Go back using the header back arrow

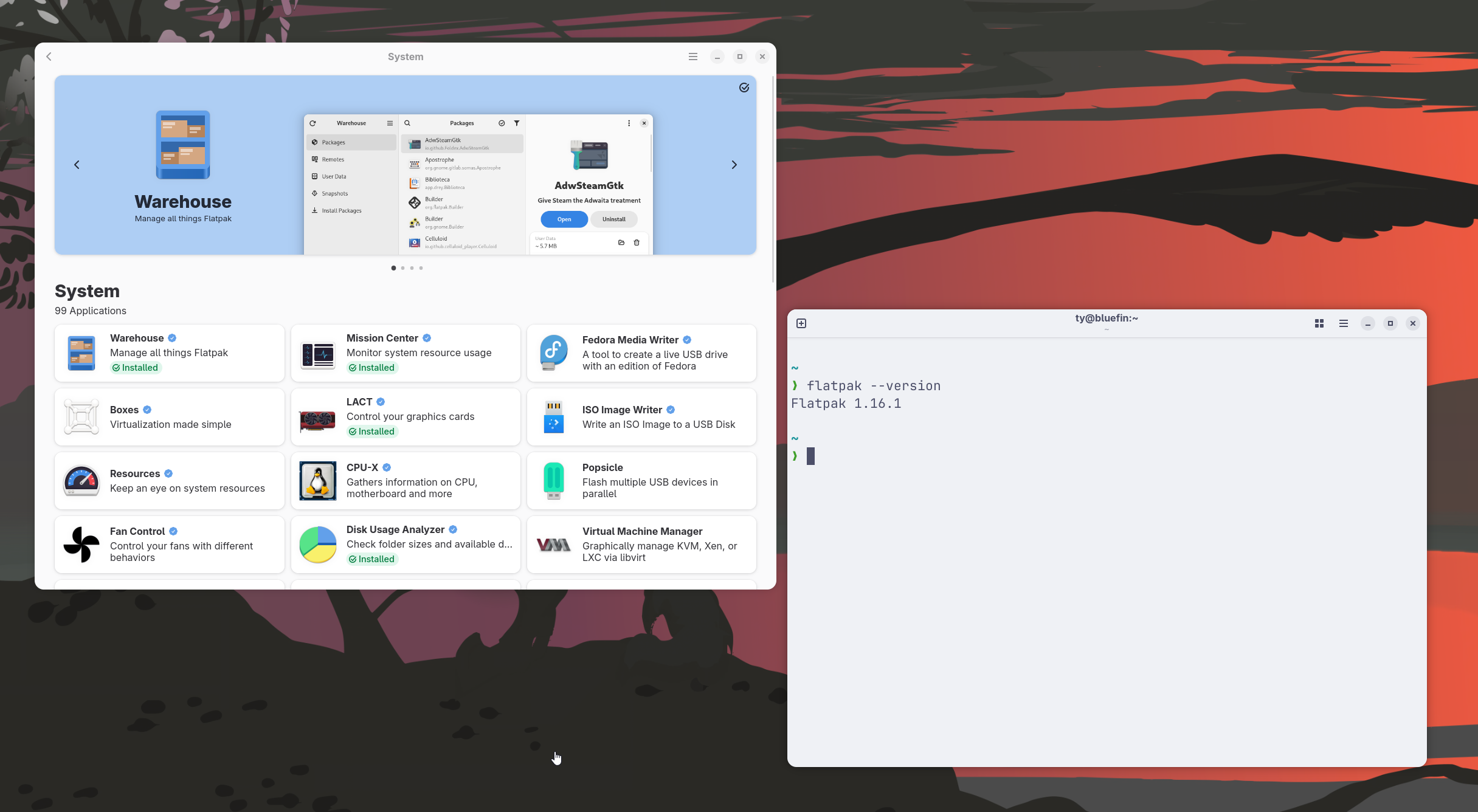pyautogui.click(x=49, y=57)
